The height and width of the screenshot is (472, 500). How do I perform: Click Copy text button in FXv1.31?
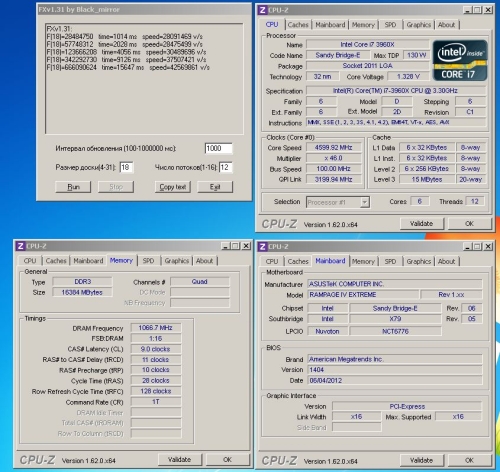coord(173,187)
